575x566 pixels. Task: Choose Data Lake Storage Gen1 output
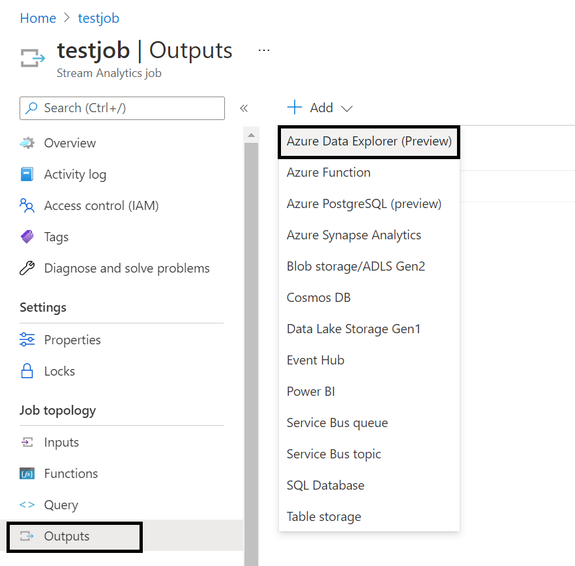click(369, 329)
